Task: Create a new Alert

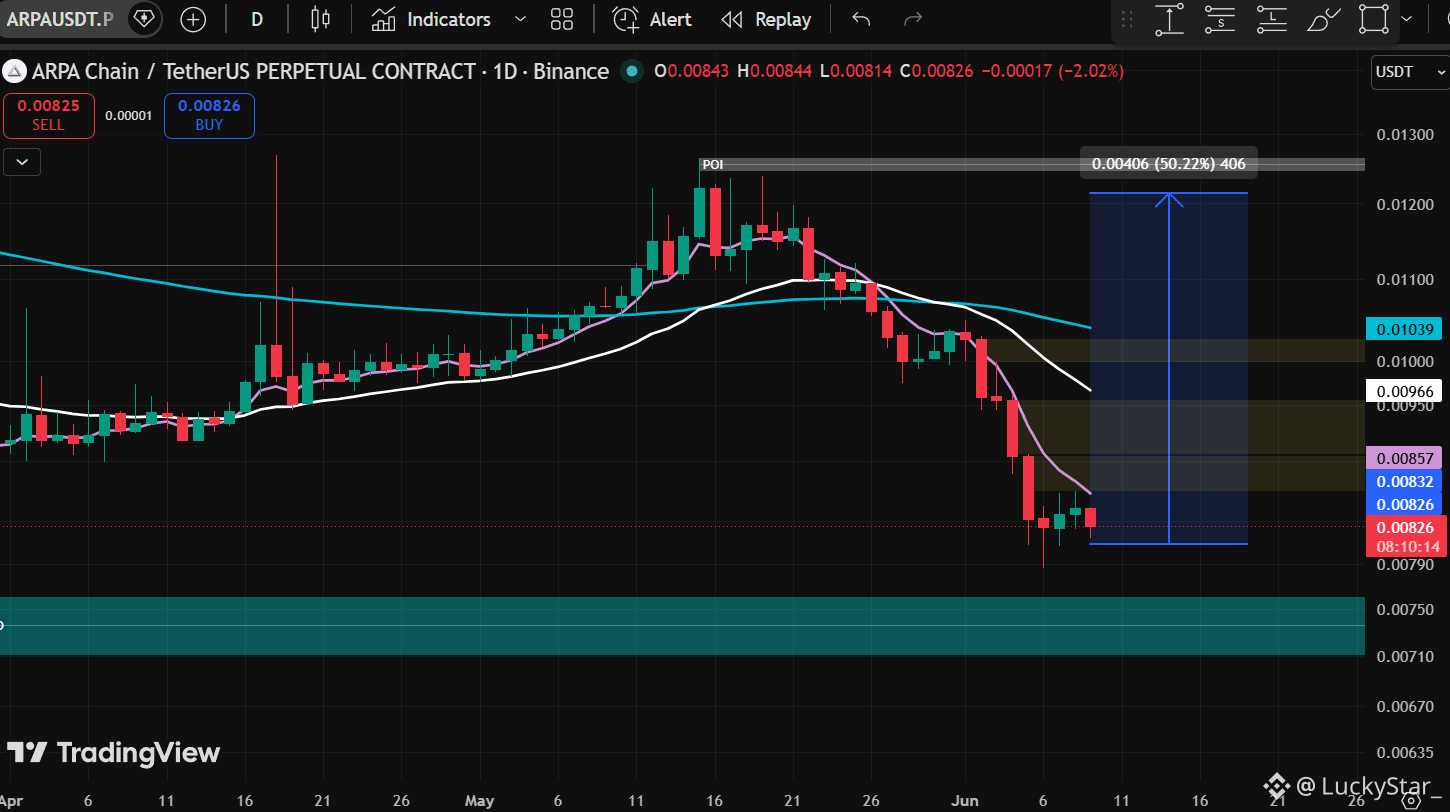Action: 652,19
